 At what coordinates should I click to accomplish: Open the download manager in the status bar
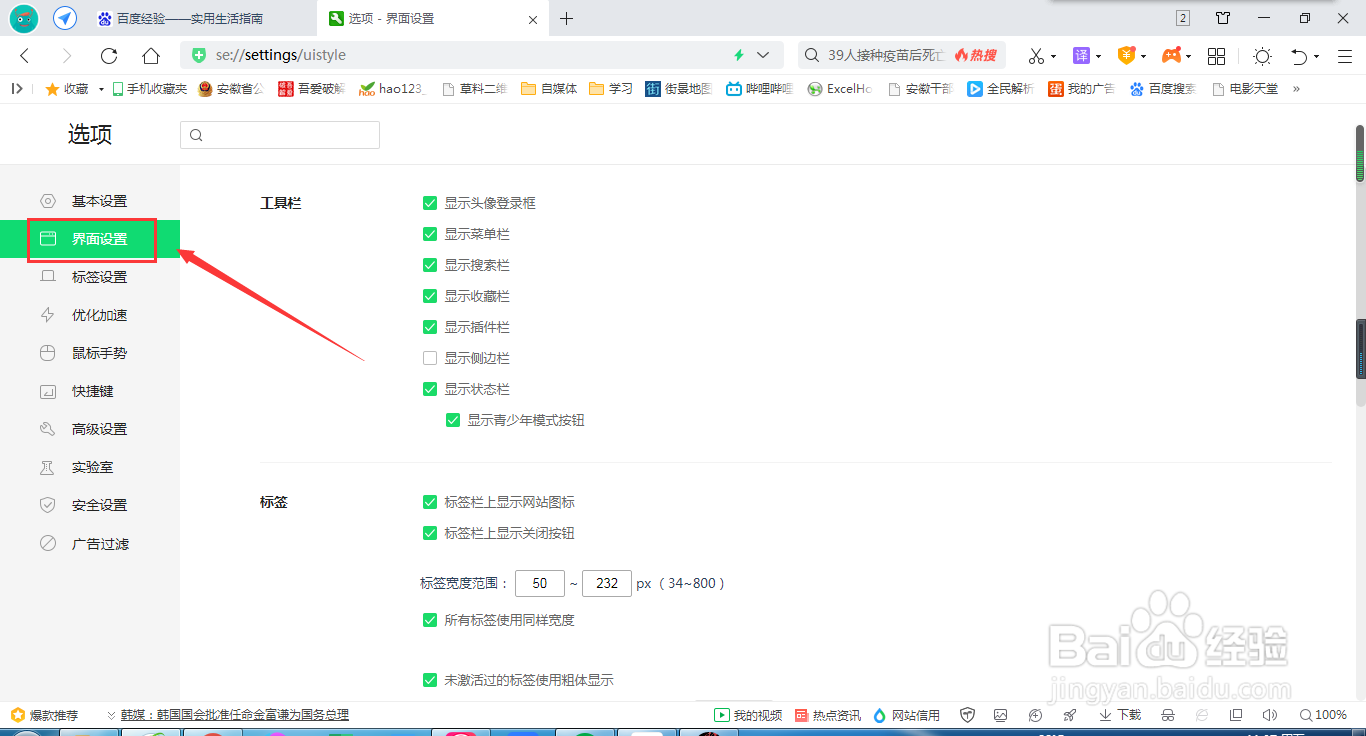pyautogui.click(x=1119, y=714)
